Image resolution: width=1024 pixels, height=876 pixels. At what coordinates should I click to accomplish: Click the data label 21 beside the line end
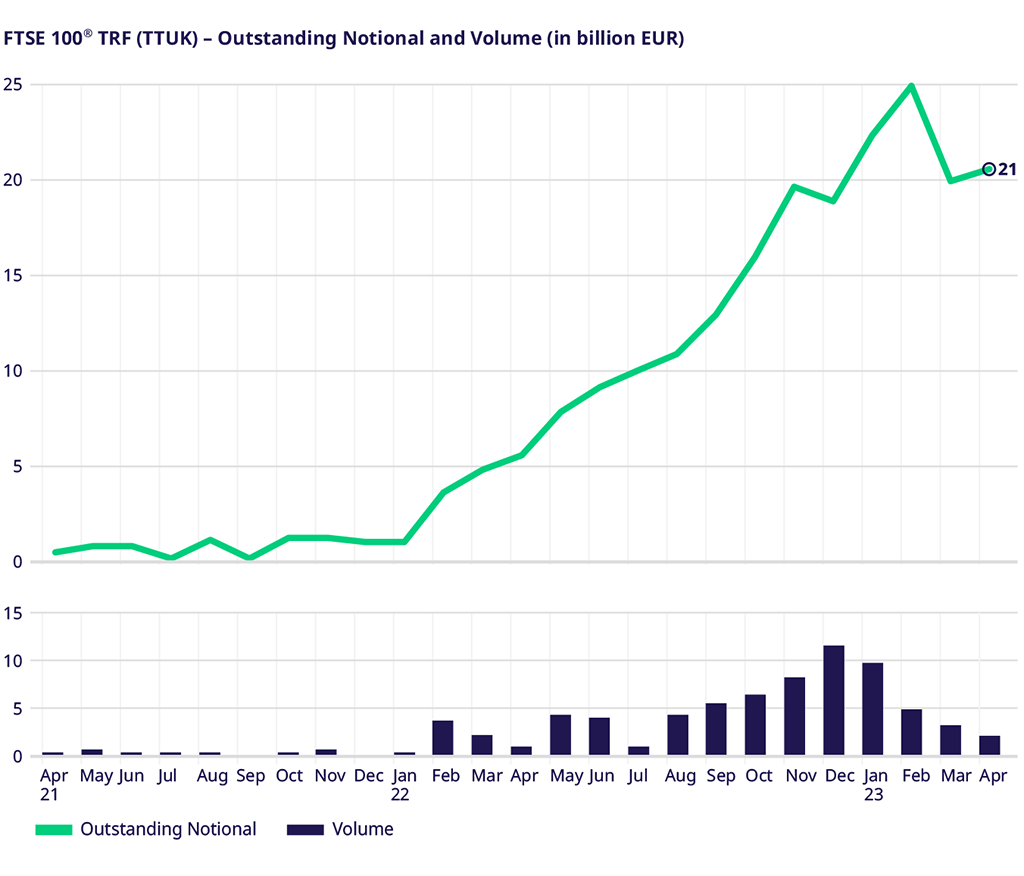[x=1007, y=170]
